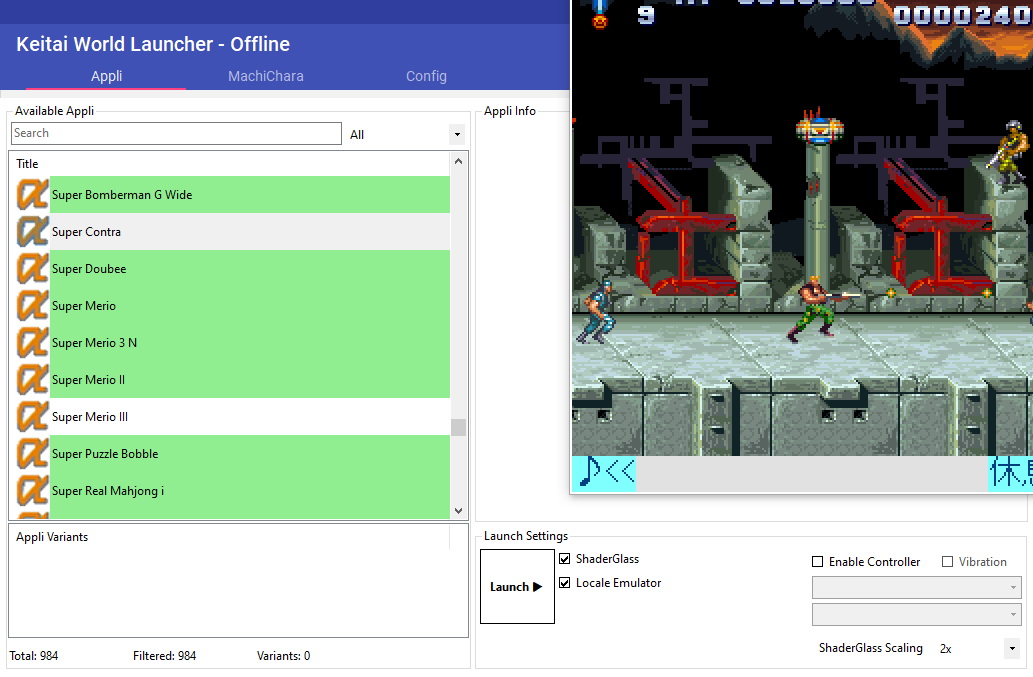The height and width of the screenshot is (677, 1033).
Task: Click the Total: 984 status text
Action: [34, 656]
